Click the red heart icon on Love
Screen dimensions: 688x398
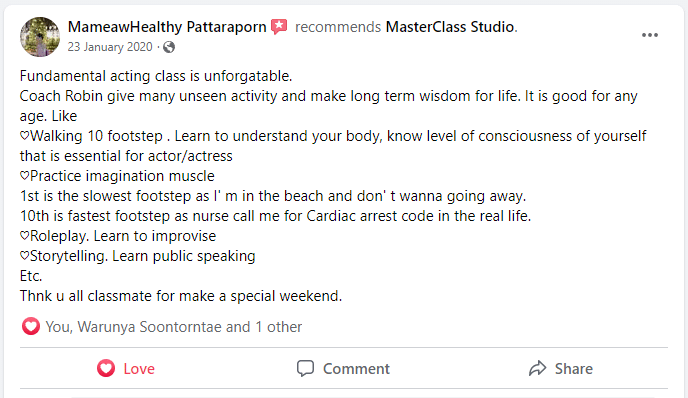[106, 369]
